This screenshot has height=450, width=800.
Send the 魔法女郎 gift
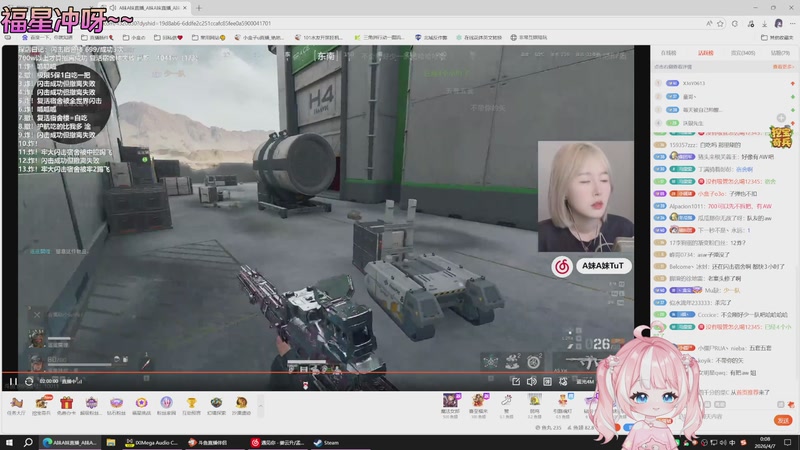tap(451, 405)
